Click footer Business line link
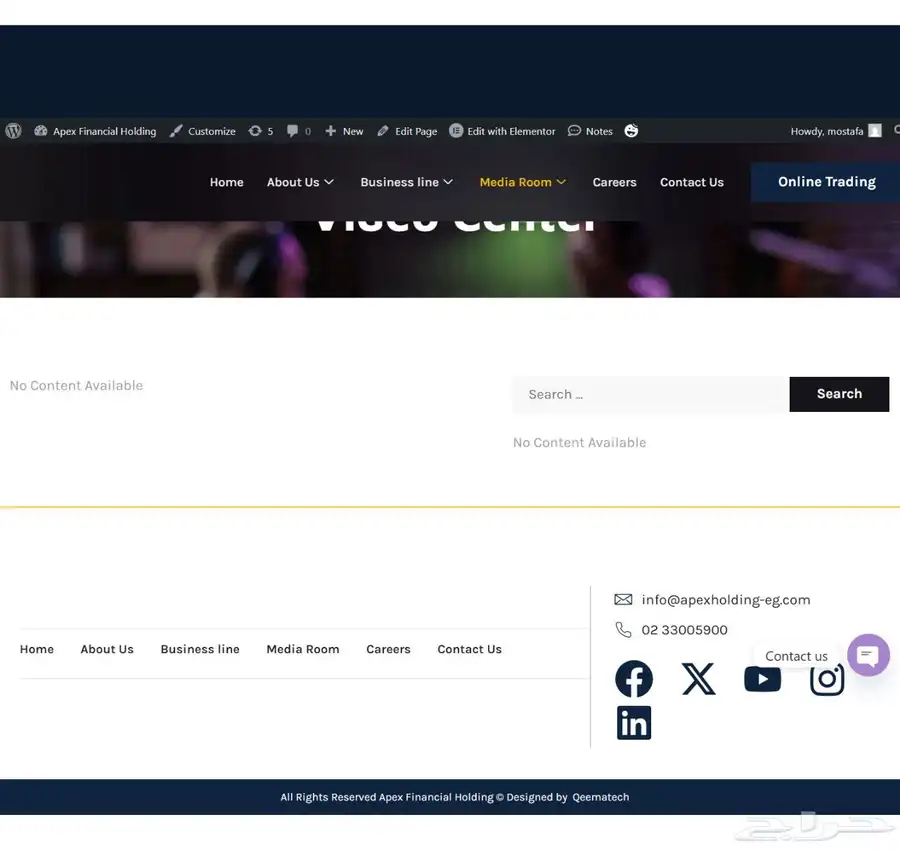The width and height of the screenshot is (900, 850). (200, 649)
